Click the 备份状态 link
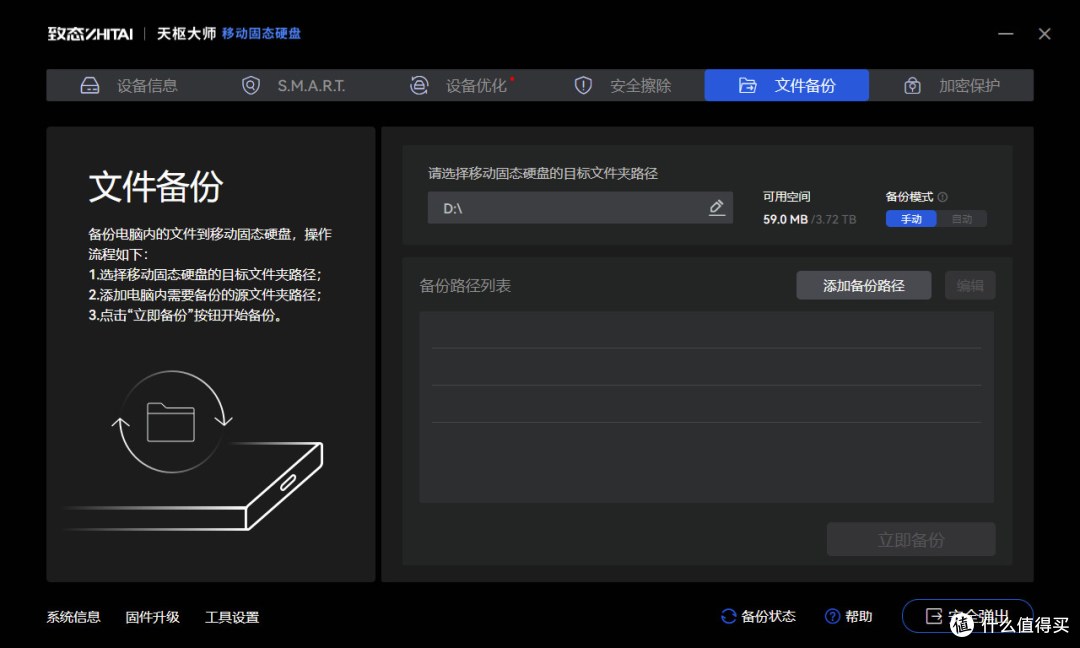 tap(758, 616)
